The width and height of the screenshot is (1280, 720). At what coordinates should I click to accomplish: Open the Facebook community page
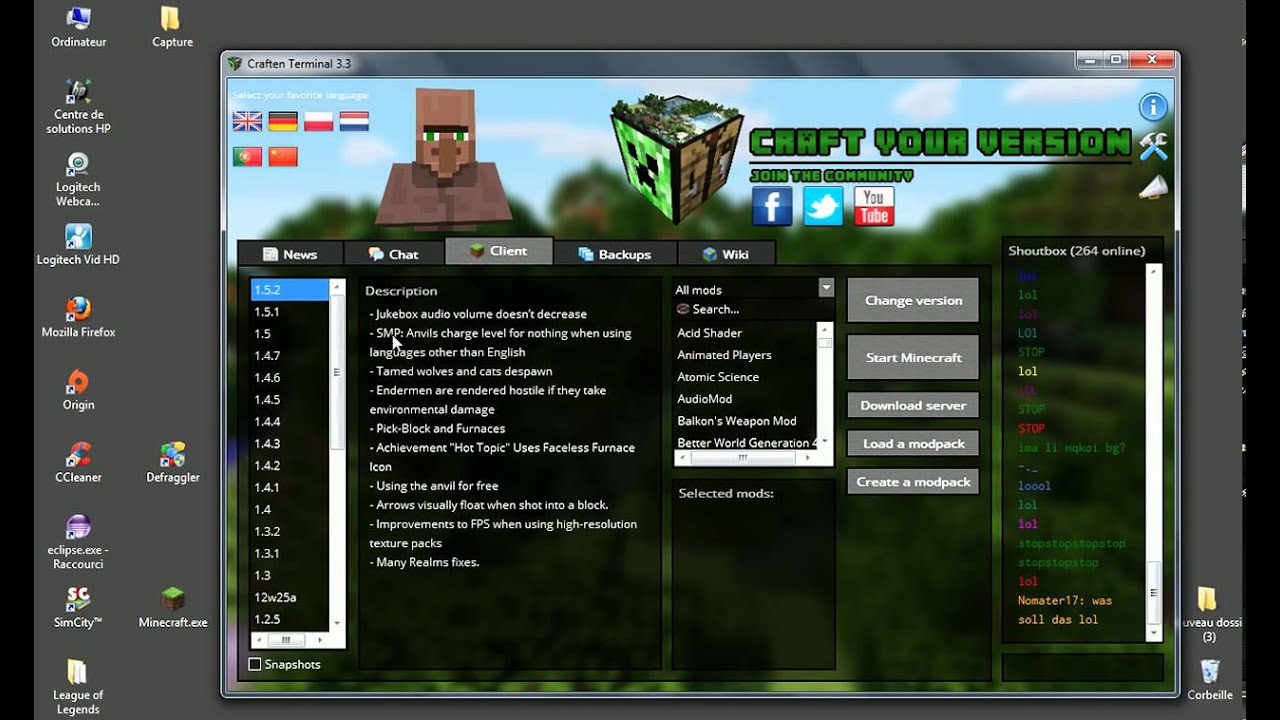[772, 207]
